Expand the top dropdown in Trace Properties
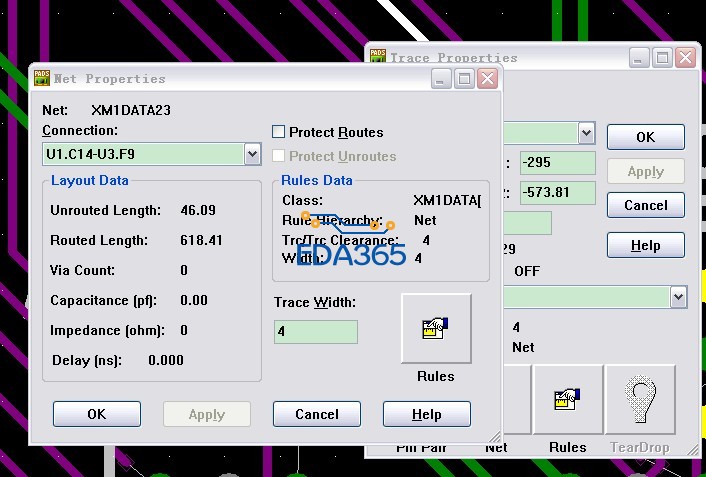The height and width of the screenshot is (477, 706). 586,133
